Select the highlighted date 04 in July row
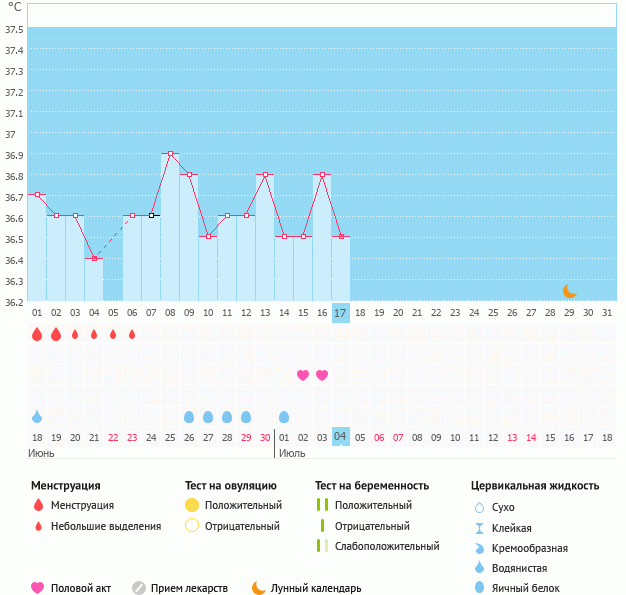The height and width of the screenshot is (595, 626). [x=341, y=438]
